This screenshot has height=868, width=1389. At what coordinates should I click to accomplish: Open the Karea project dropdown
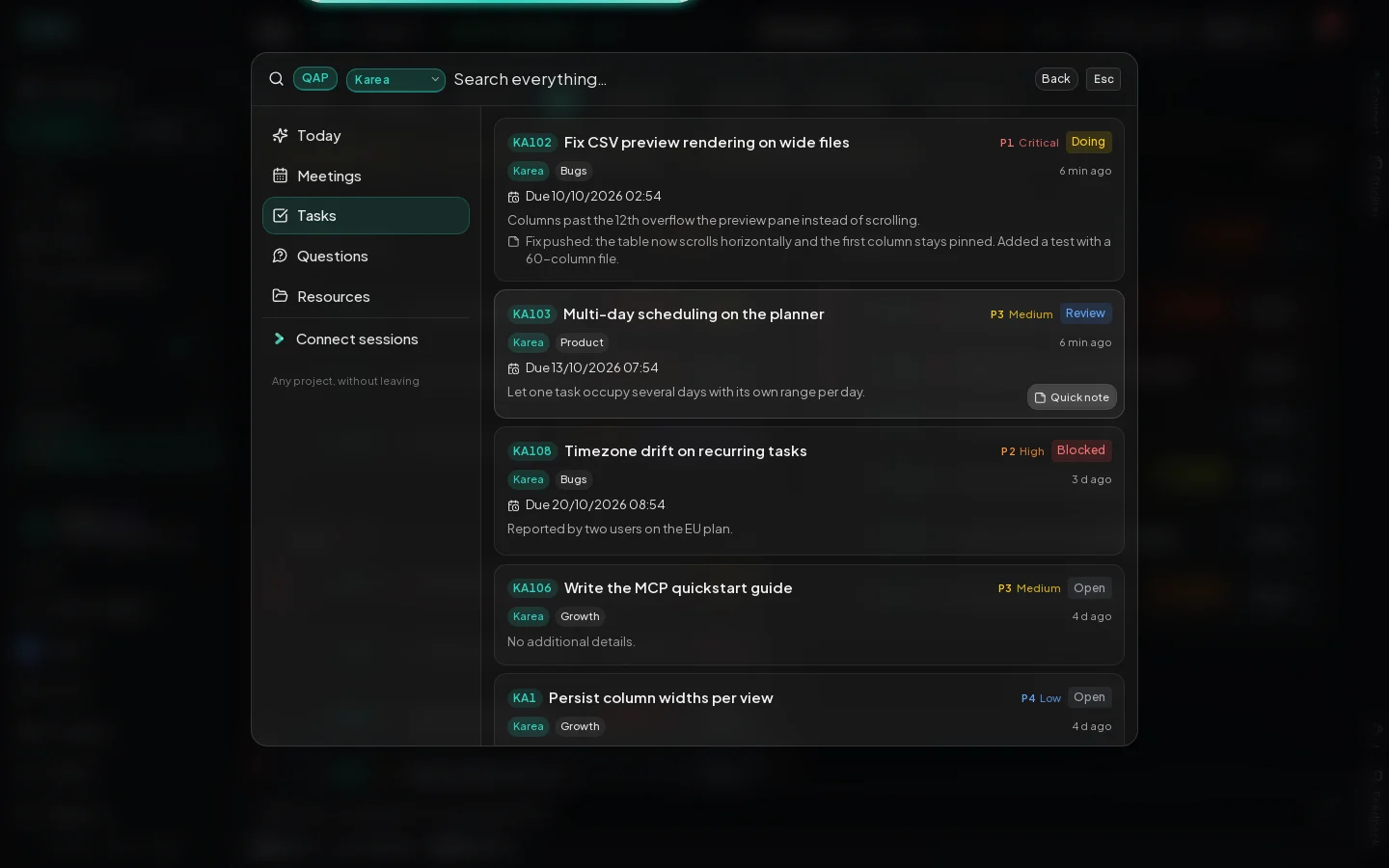tap(395, 80)
